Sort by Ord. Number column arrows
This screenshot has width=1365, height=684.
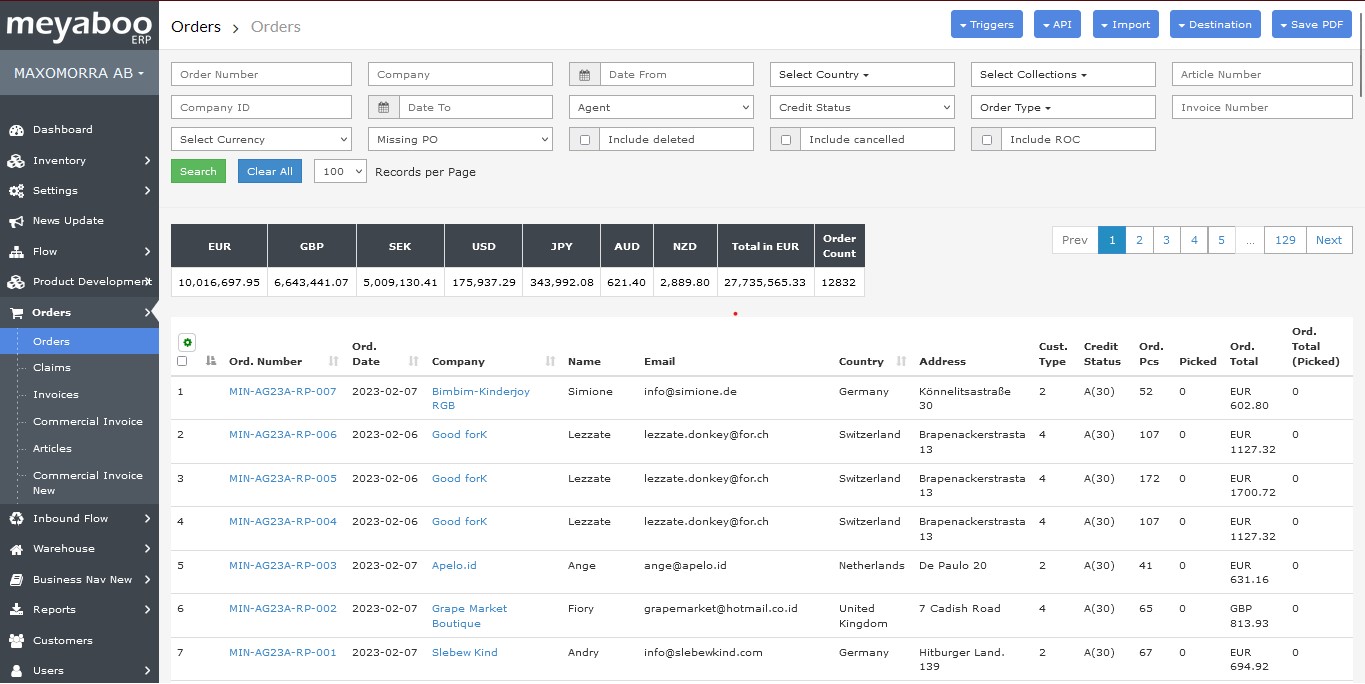point(334,361)
